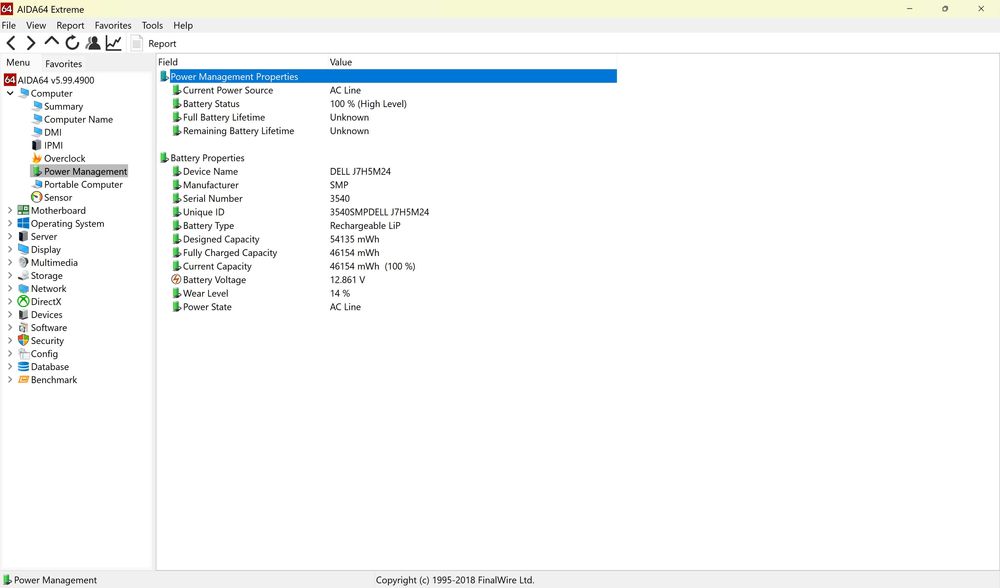The width and height of the screenshot is (1000, 588).
Task: Select the DMI tree item
Action: [53, 132]
